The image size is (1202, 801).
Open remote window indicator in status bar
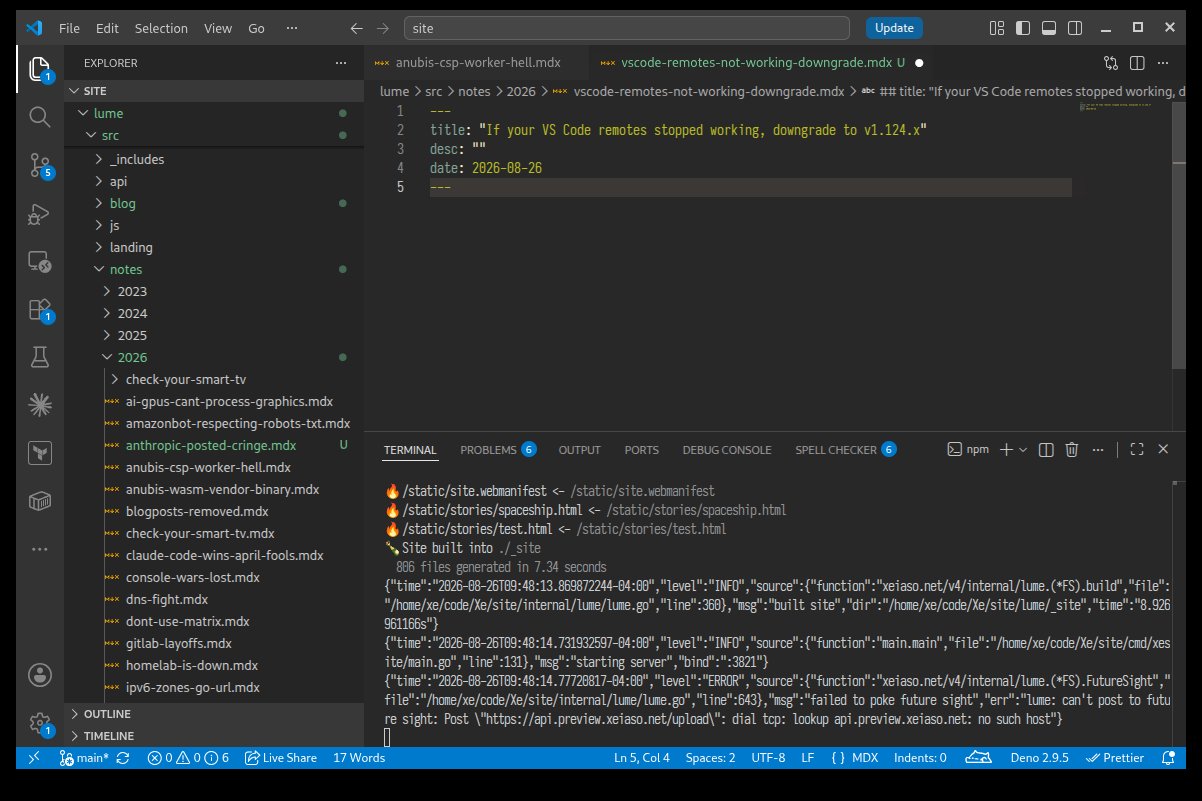(34, 758)
